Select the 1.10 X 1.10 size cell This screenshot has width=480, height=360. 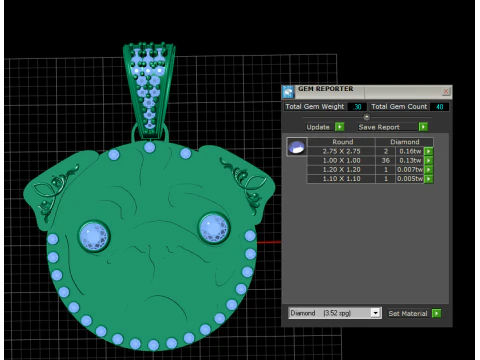pyautogui.click(x=341, y=179)
